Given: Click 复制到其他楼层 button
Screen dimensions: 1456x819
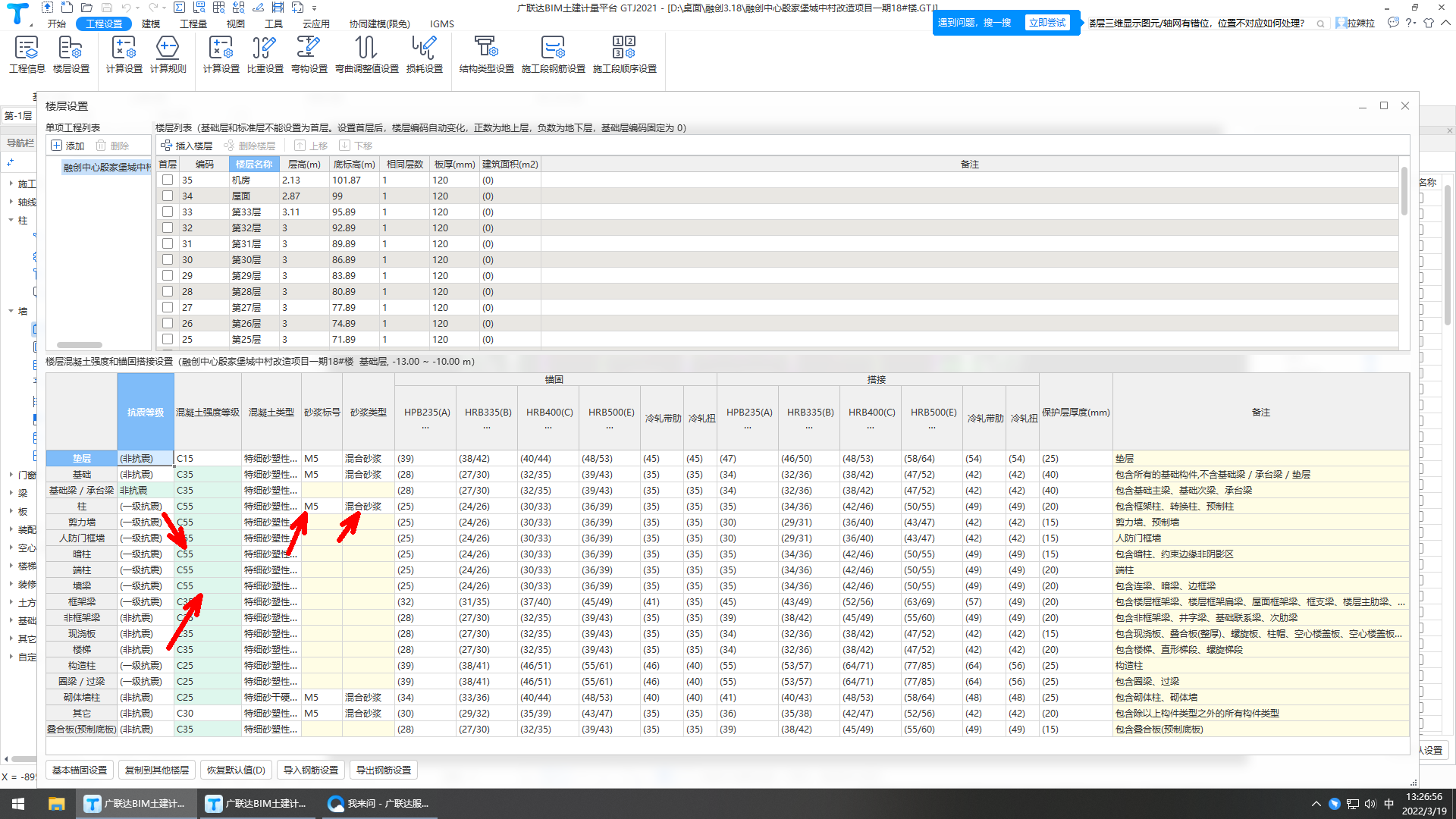Looking at the screenshot, I should (x=157, y=770).
